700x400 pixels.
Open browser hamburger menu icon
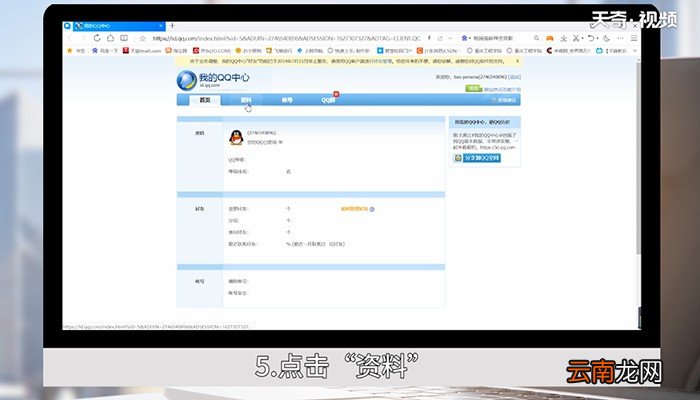pyautogui.click(x=634, y=38)
